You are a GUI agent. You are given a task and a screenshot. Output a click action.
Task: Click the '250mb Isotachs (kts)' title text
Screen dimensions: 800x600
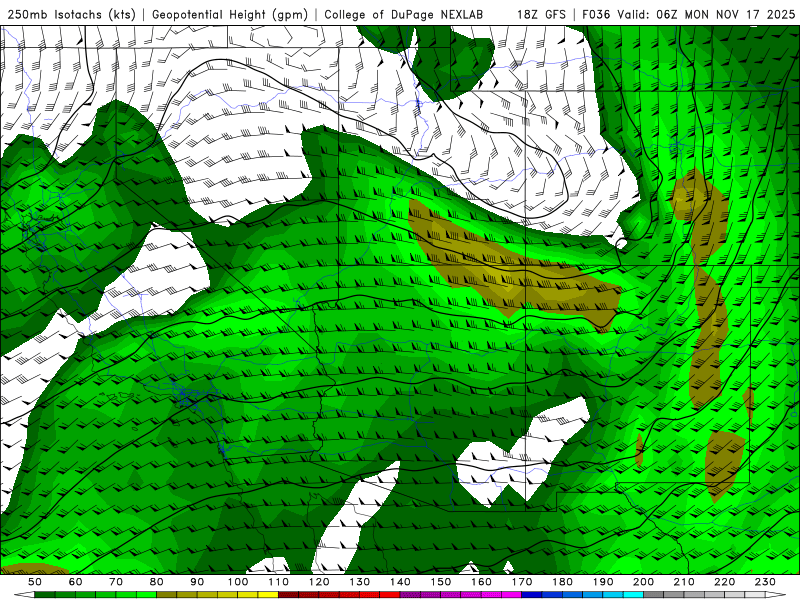coord(72,14)
